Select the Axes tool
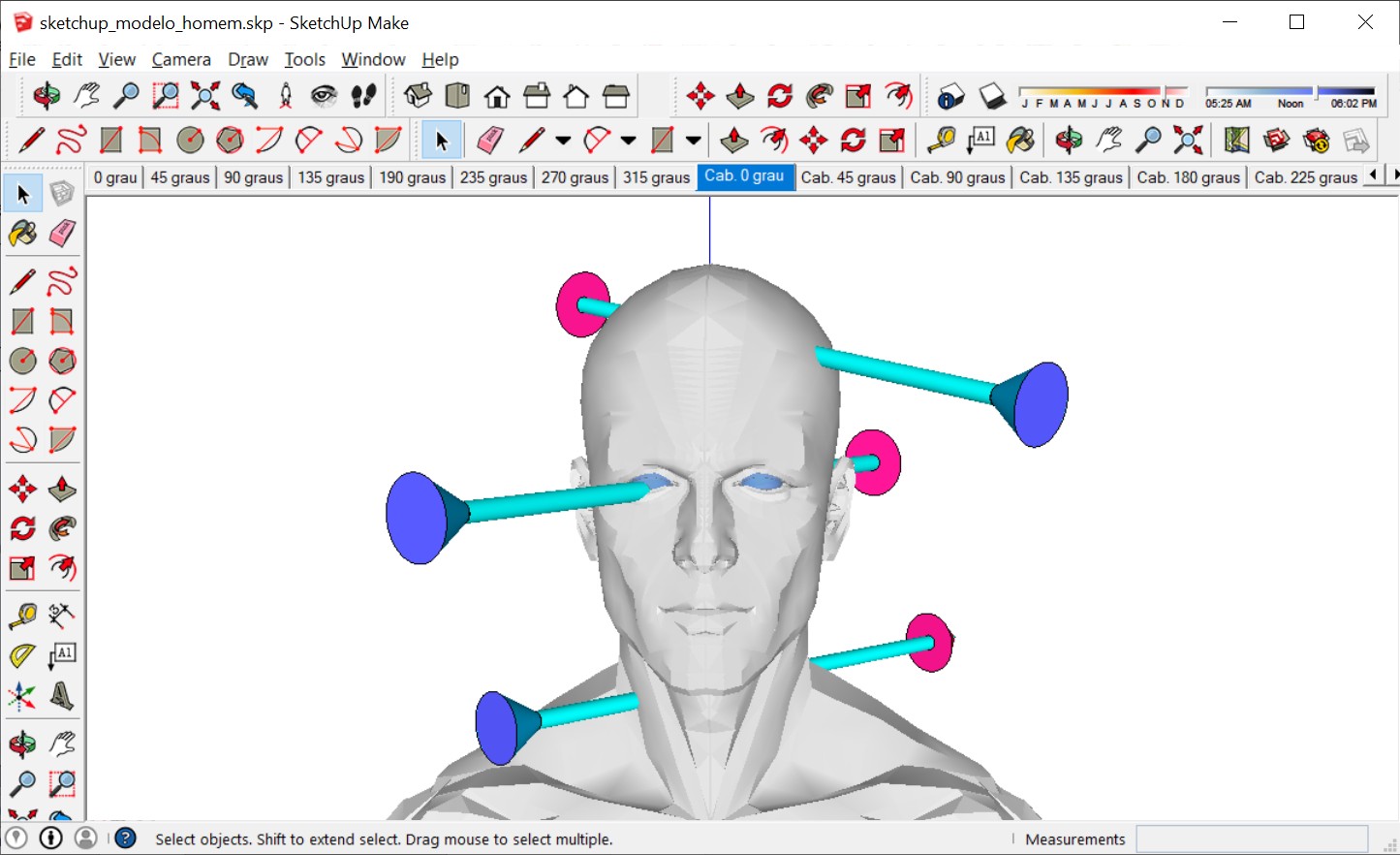 coord(22,695)
